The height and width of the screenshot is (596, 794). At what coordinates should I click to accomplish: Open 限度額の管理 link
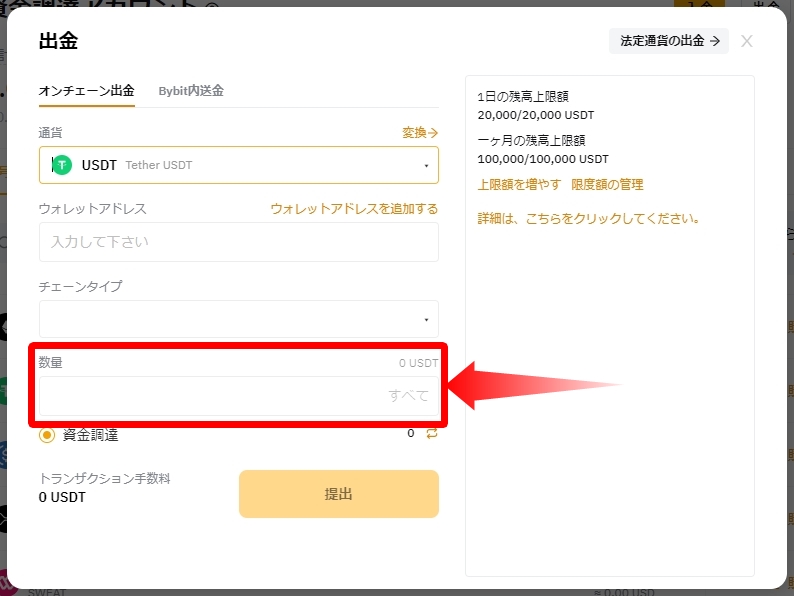(607, 184)
